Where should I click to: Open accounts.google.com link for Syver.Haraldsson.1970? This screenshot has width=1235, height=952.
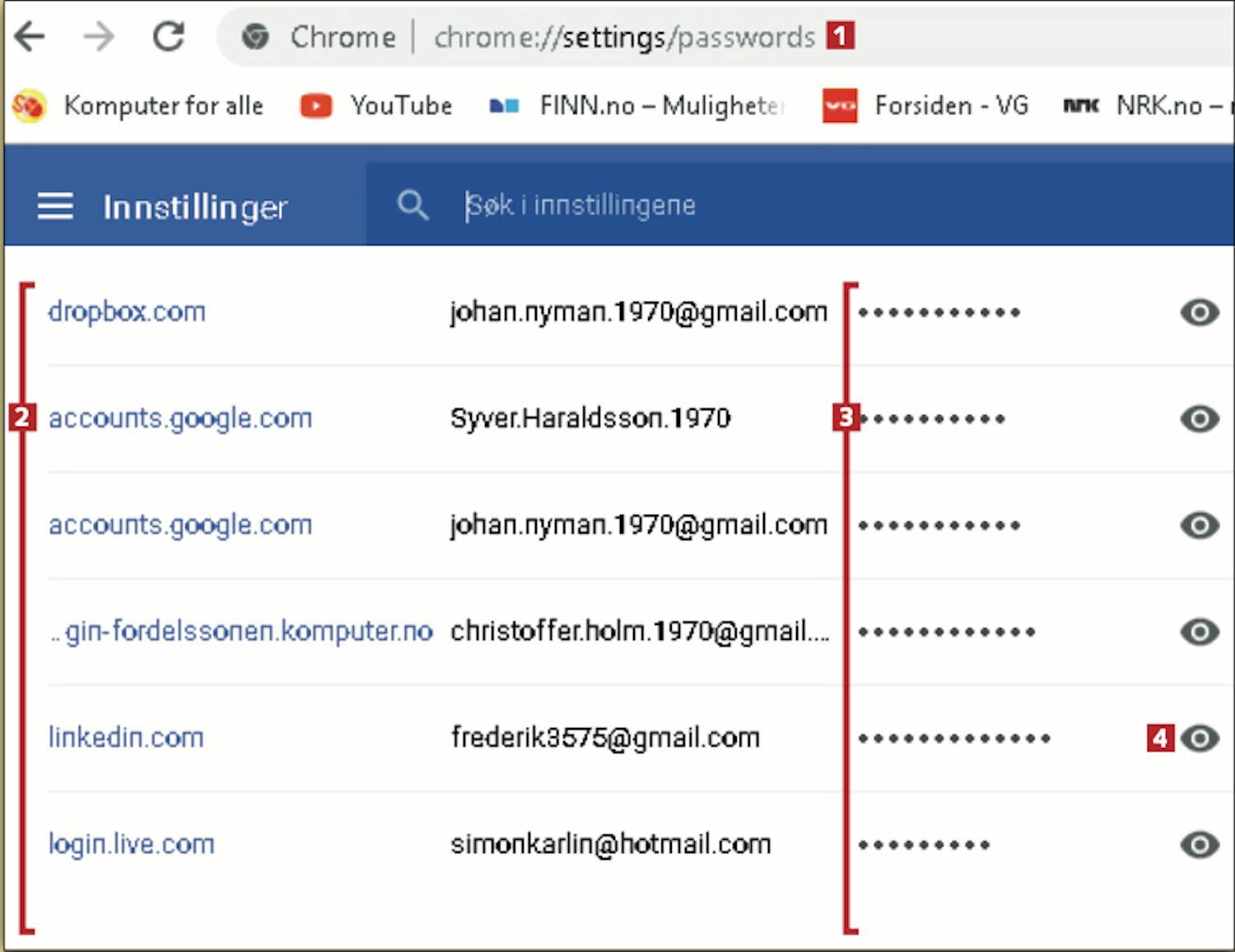pyautogui.click(x=180, y=418)
